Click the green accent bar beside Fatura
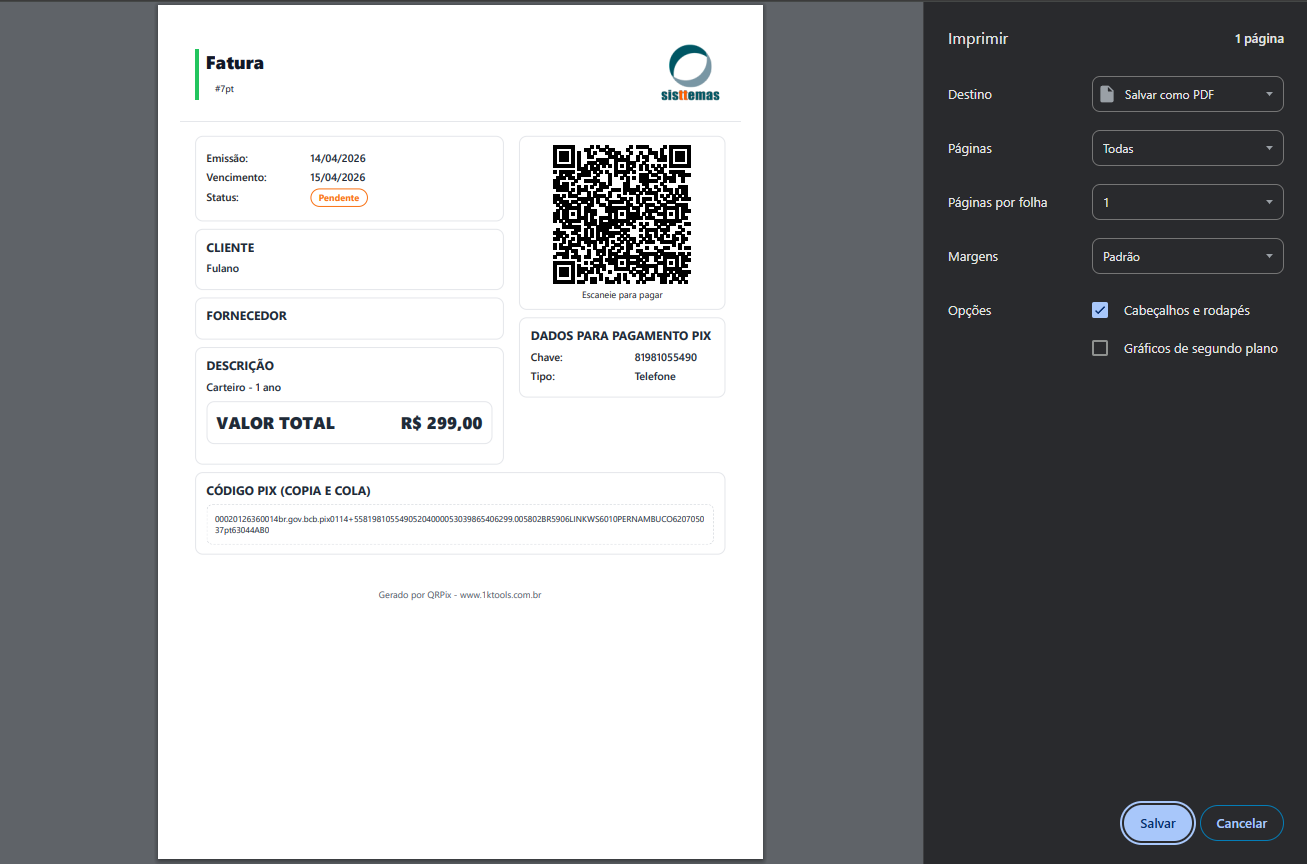This screenshot has width=1307, height=864. point(197,74)
